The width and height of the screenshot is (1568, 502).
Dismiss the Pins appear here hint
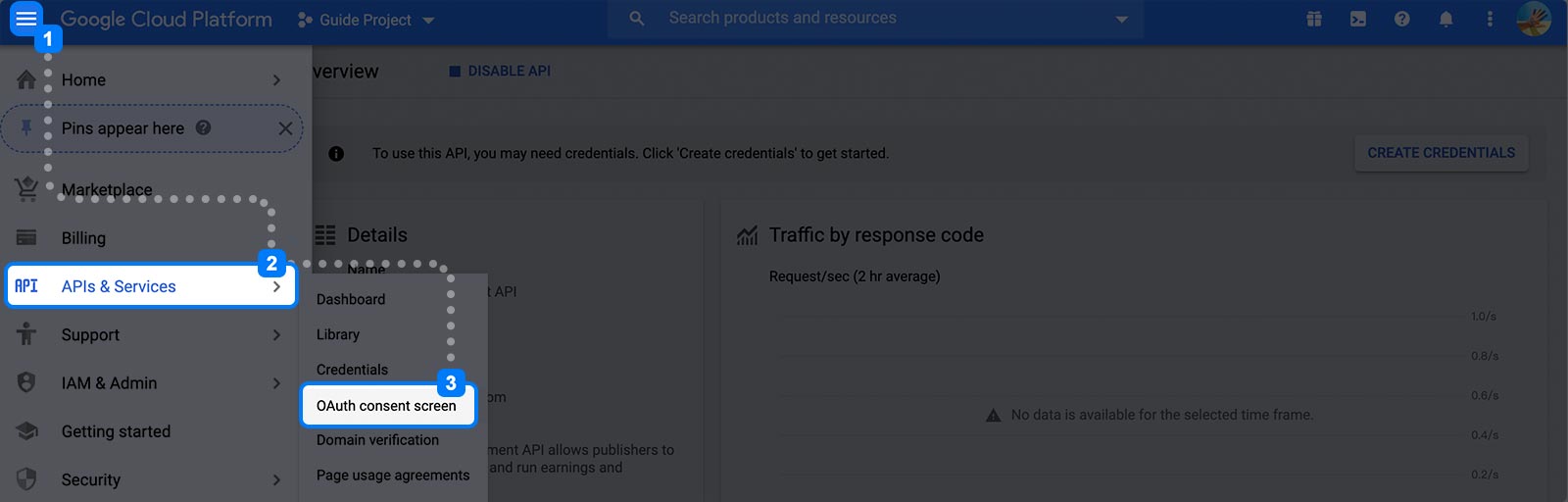[285, 128]
